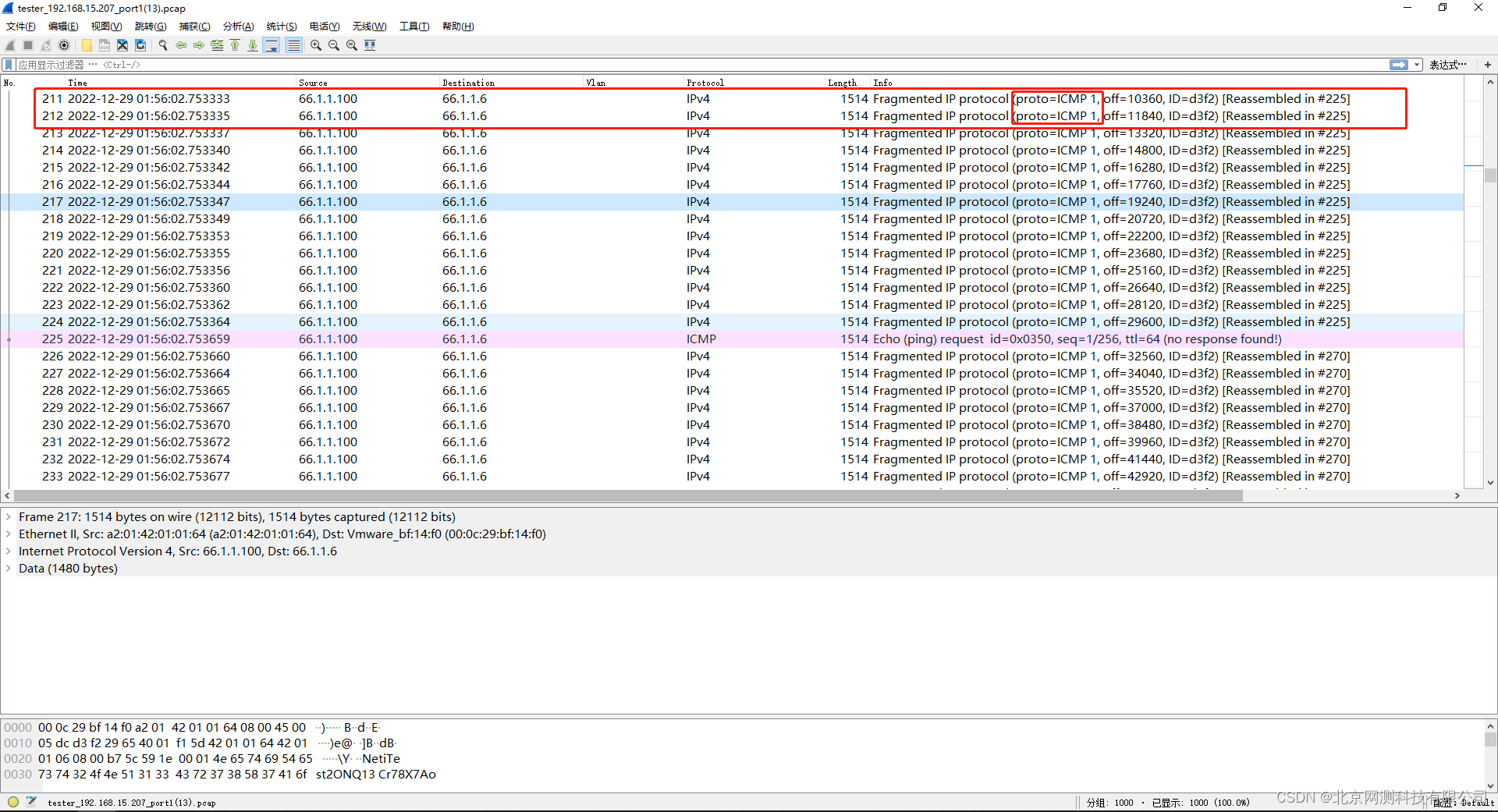The width and height of the screenshot is (1498, 812).
Task: Click the display filter bookmark icon
Action: (x=9, y=65)
